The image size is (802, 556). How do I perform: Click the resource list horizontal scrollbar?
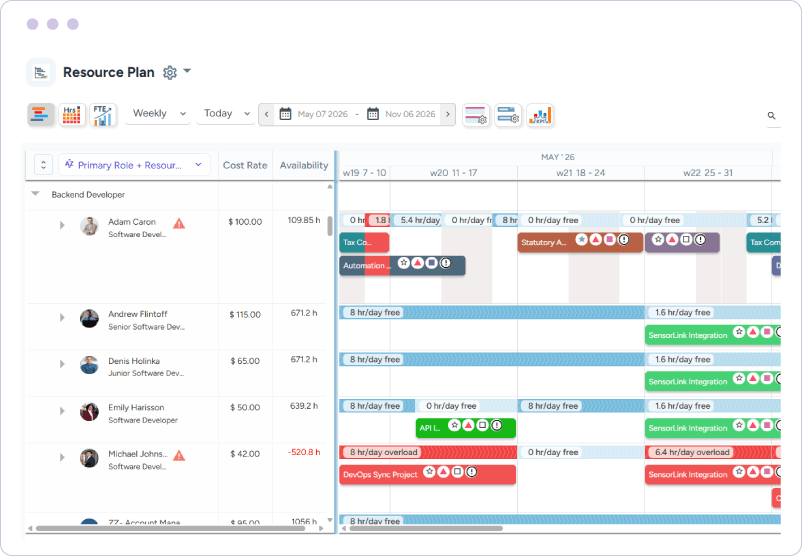coord(170,528)
